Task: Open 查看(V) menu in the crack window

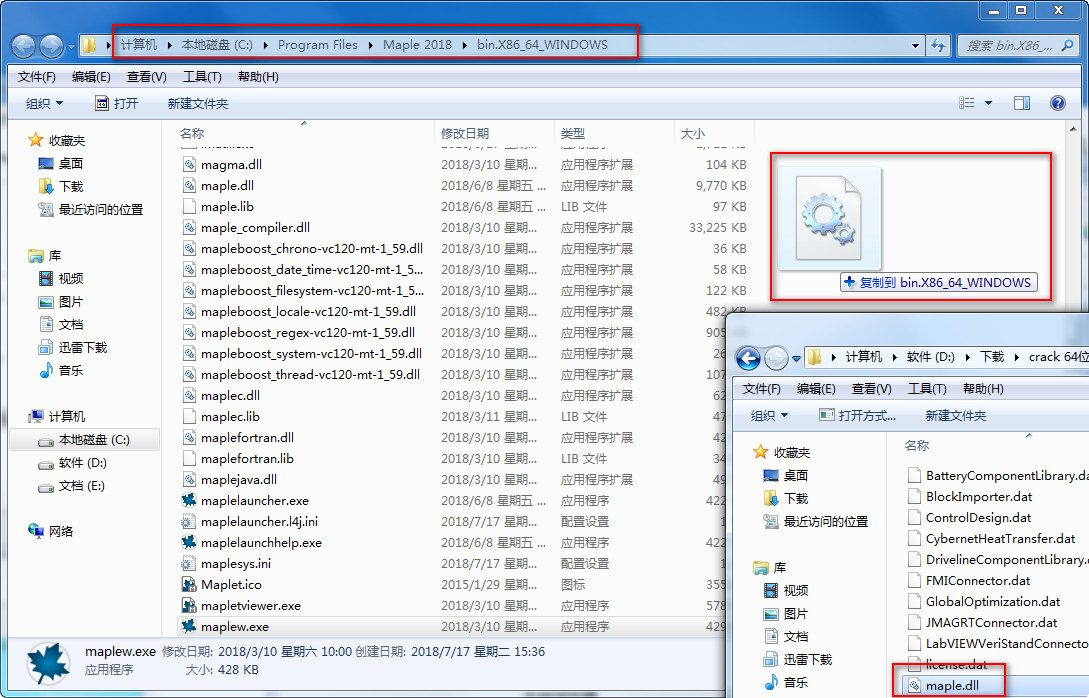Action: pyautogui.click(x=872, y=388)
